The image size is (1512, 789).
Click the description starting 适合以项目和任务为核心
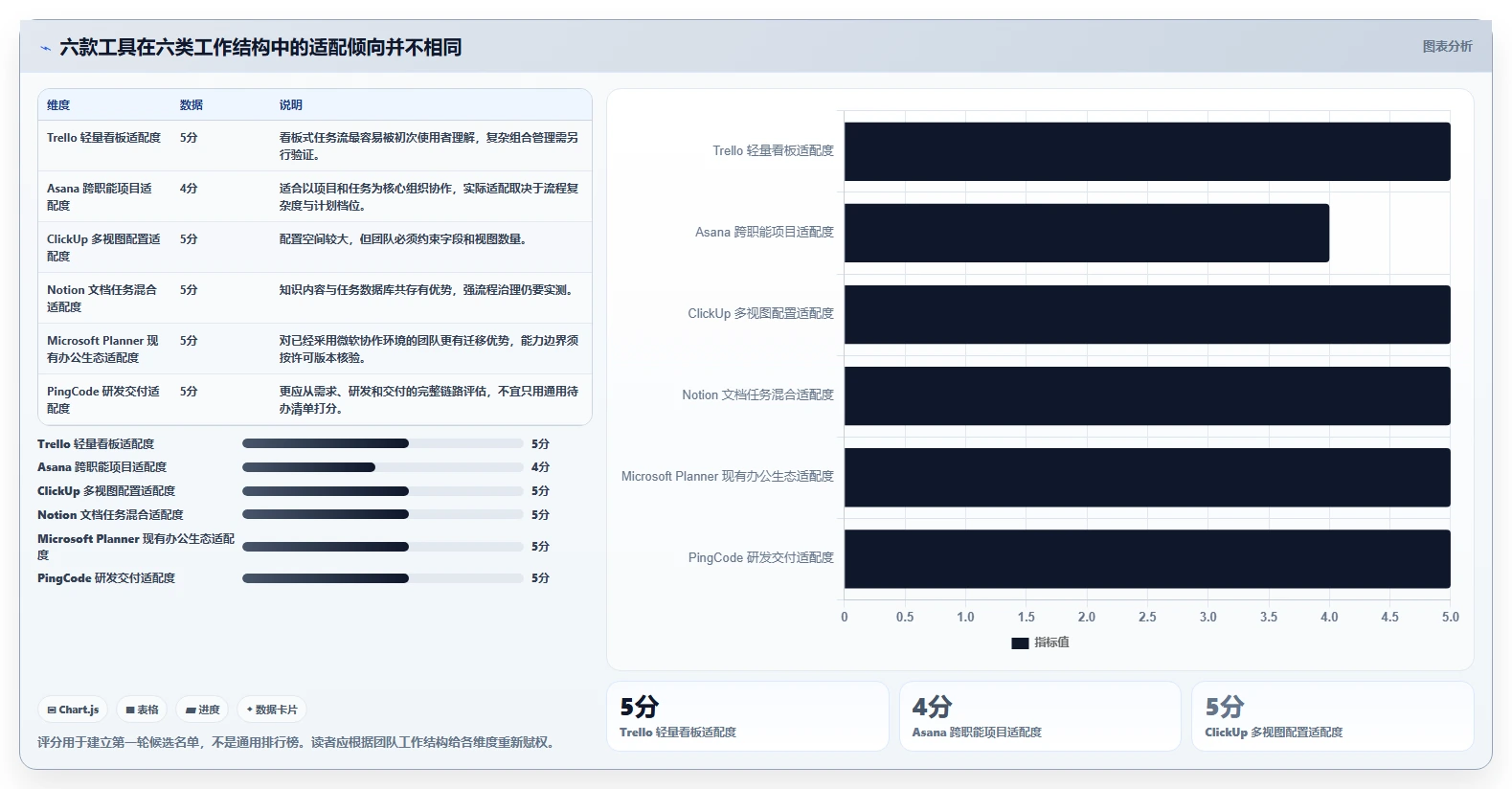429,197
